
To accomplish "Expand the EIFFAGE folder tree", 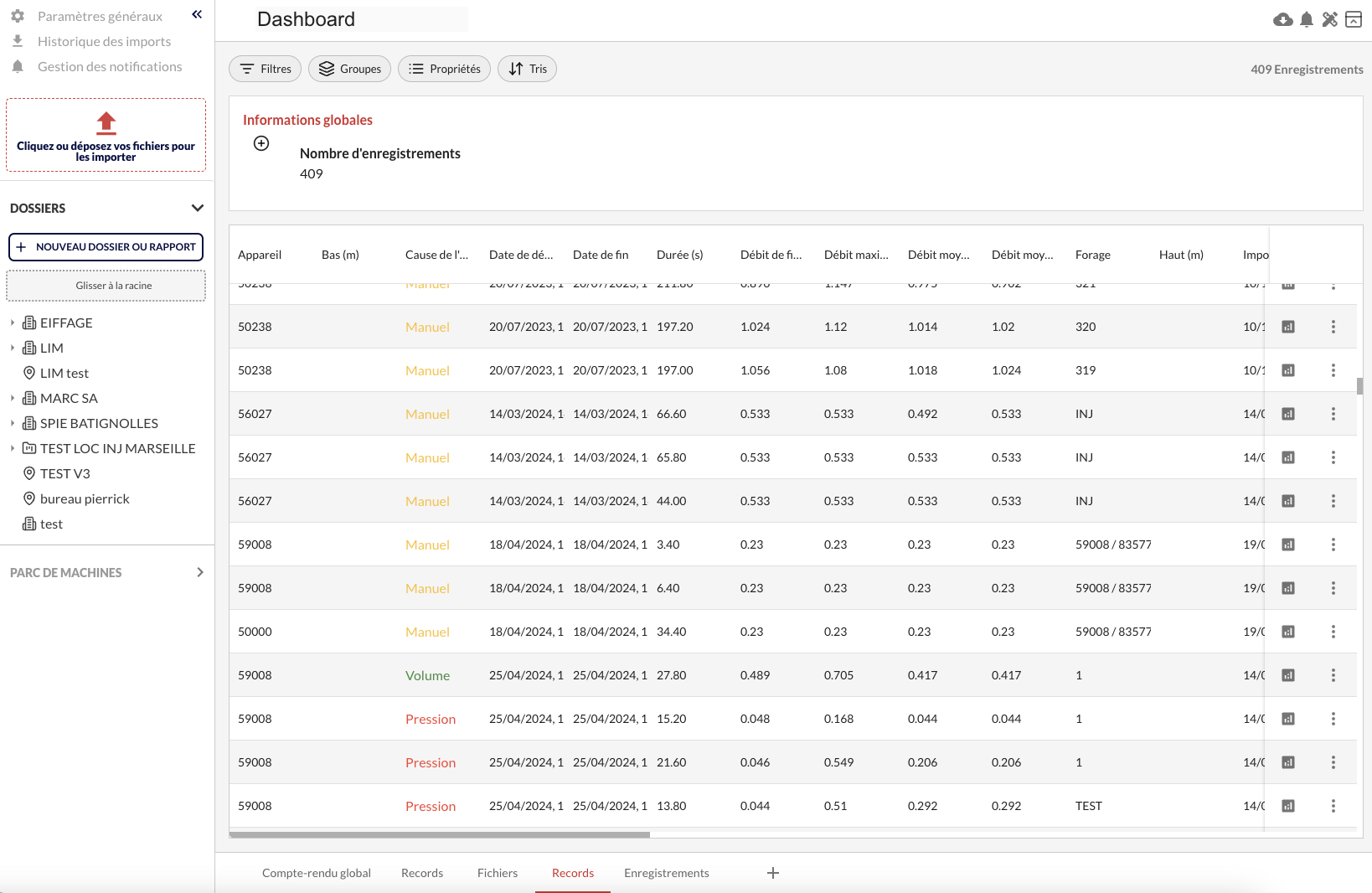I will point(13,323).
